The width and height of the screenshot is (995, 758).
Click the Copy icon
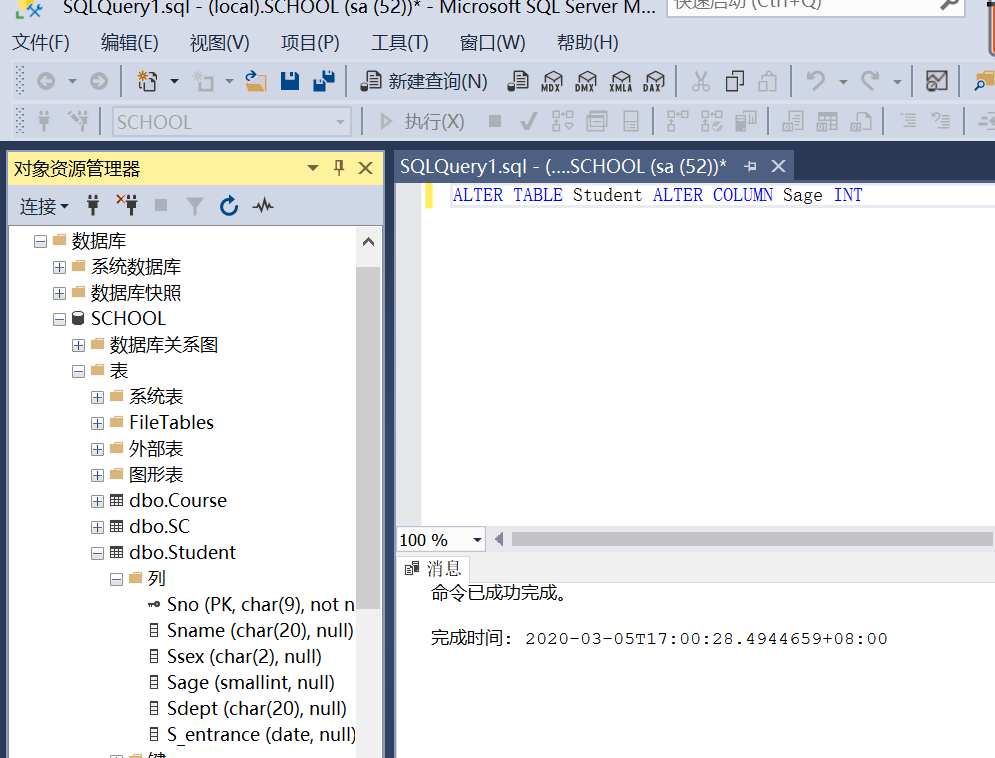pos(734,81)
